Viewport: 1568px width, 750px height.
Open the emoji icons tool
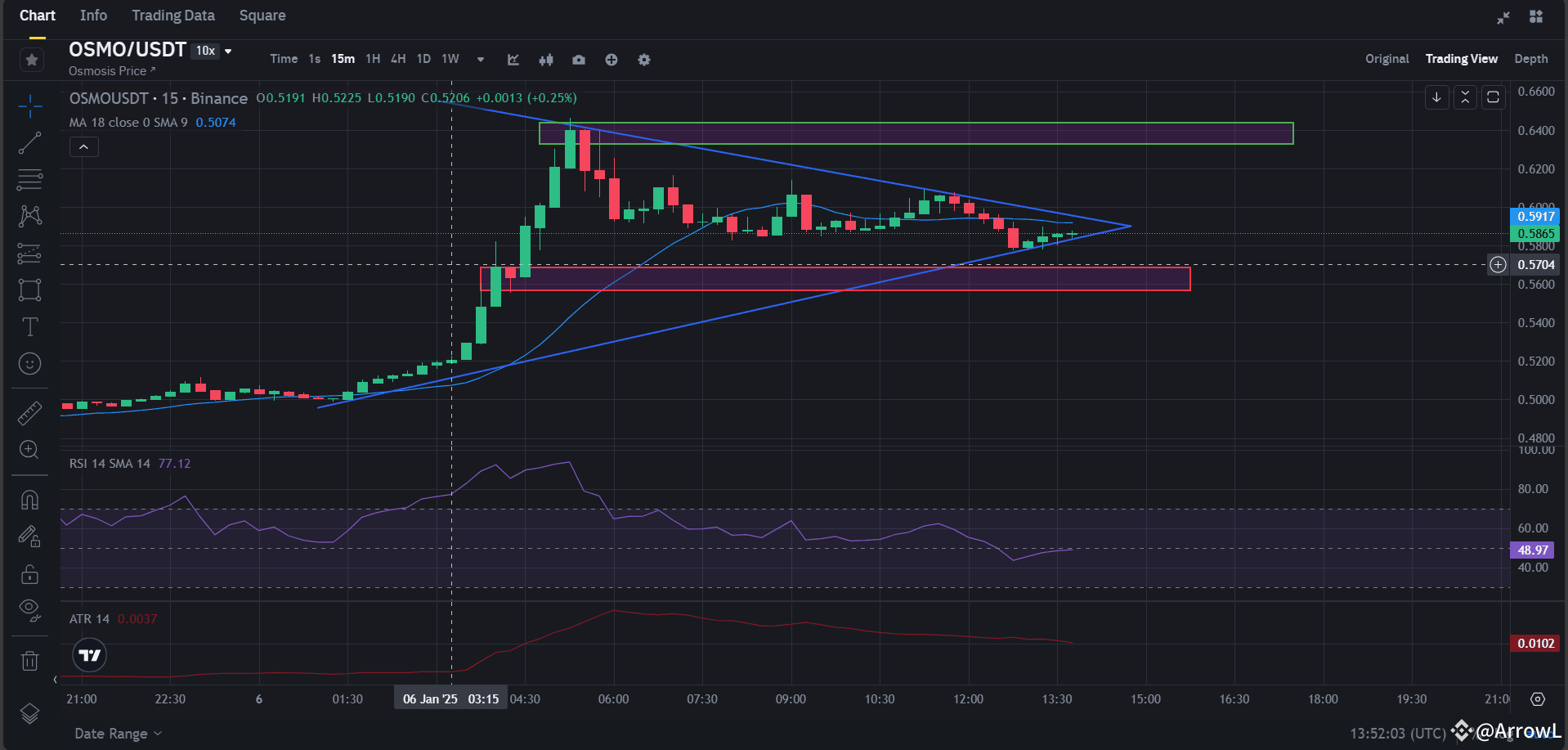30,364
